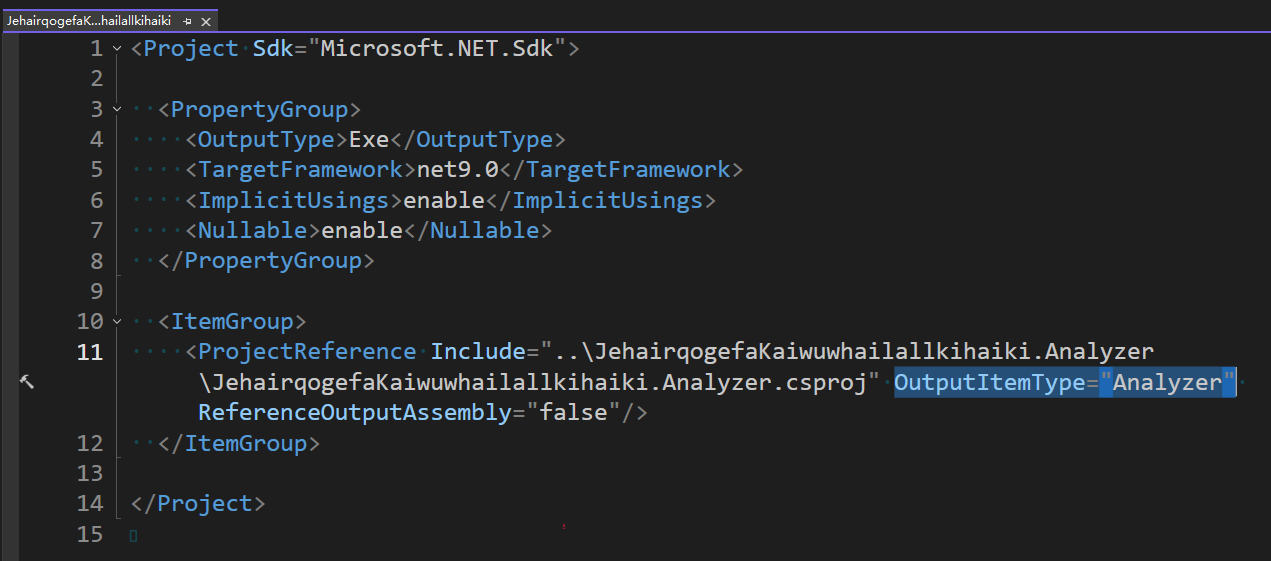
Task: Click the highlighted "Analyzer" attribute value
Action: point(1167,382)
